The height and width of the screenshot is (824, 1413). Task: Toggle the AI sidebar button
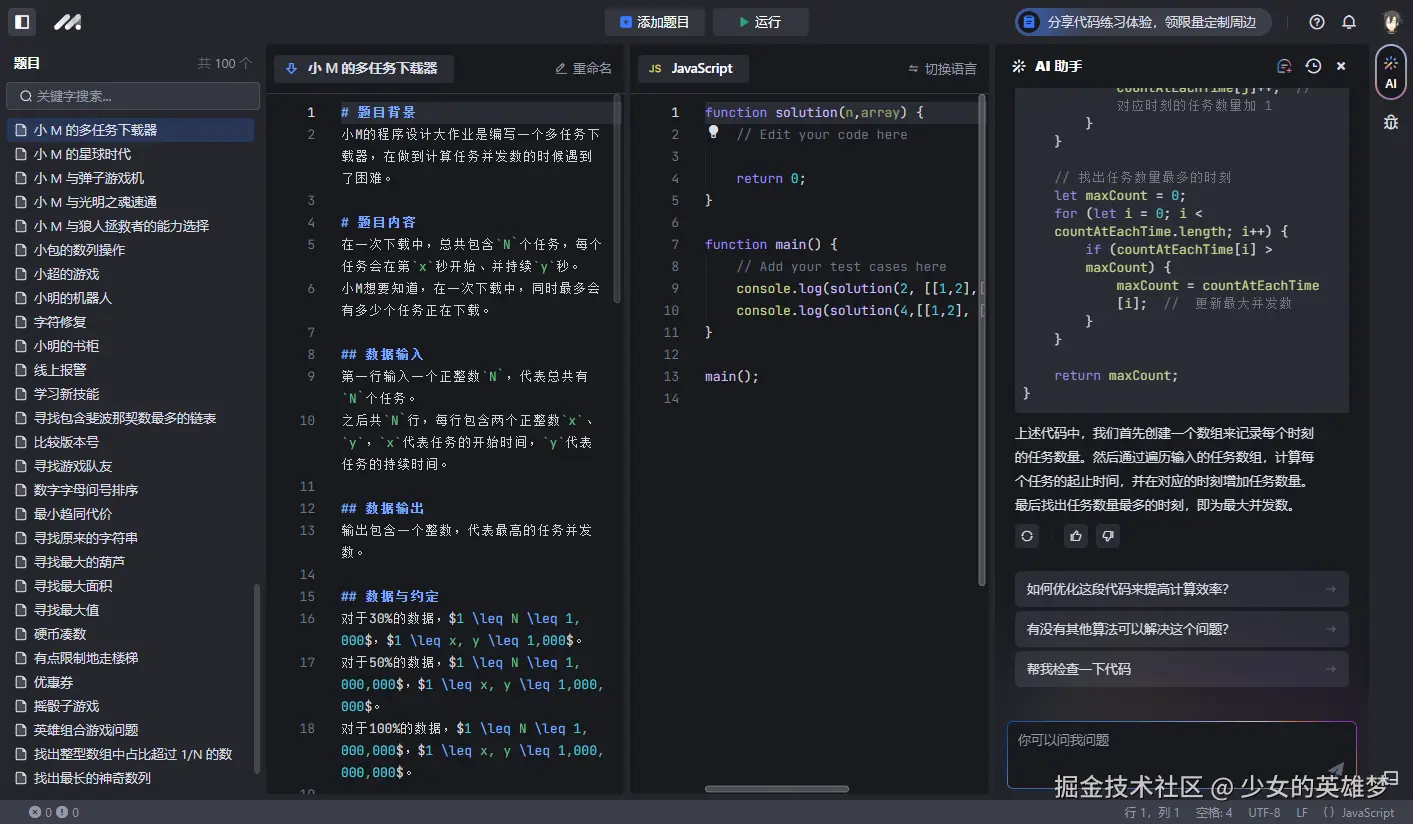1391,72
